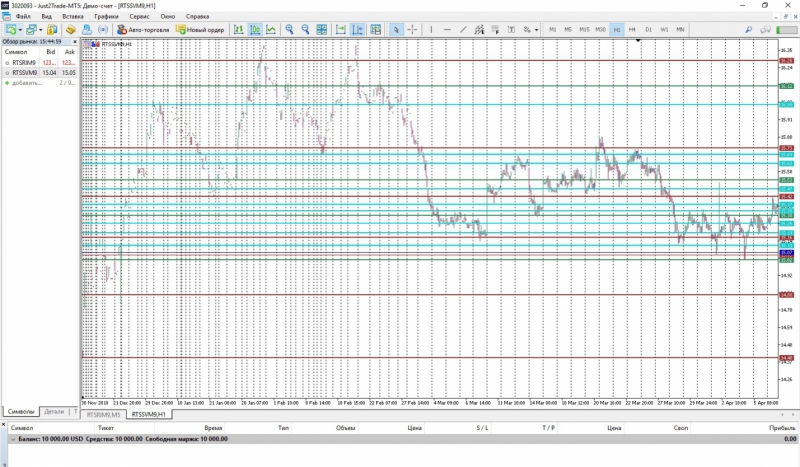The height and width of the screenshot is (467, 800).
Task: Toggle chart auto-scroll to latest bar
Action: tap(341, 30)
